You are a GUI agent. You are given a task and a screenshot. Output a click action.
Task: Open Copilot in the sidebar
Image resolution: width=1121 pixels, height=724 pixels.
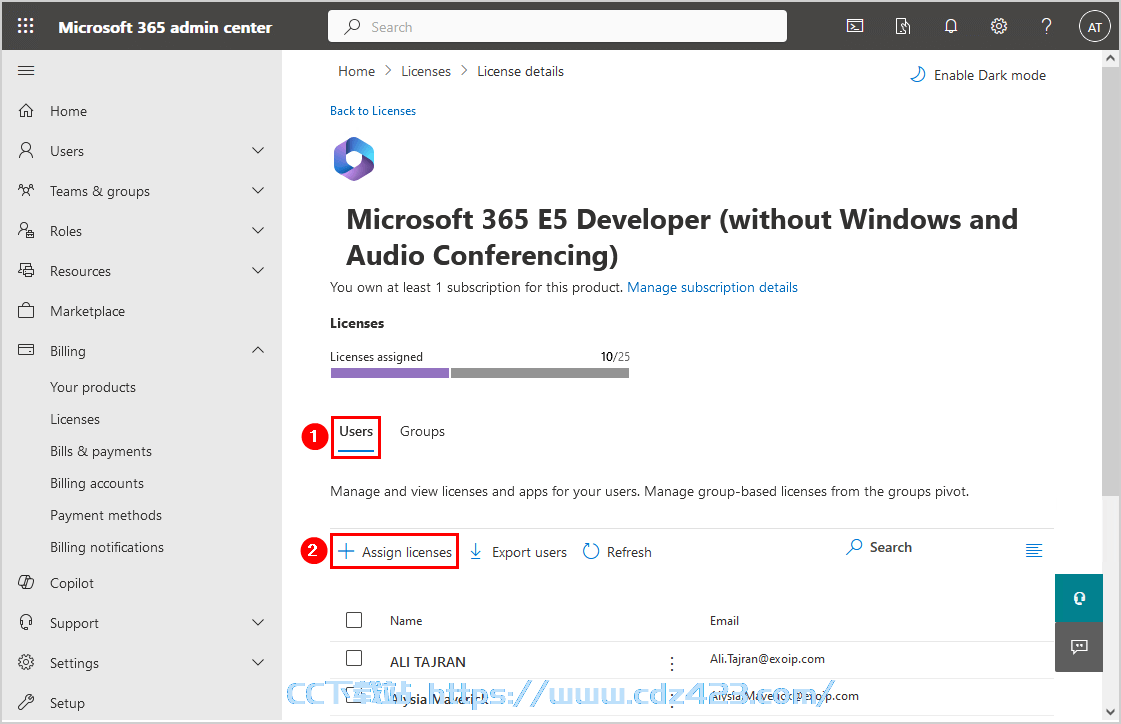point(71,583)
